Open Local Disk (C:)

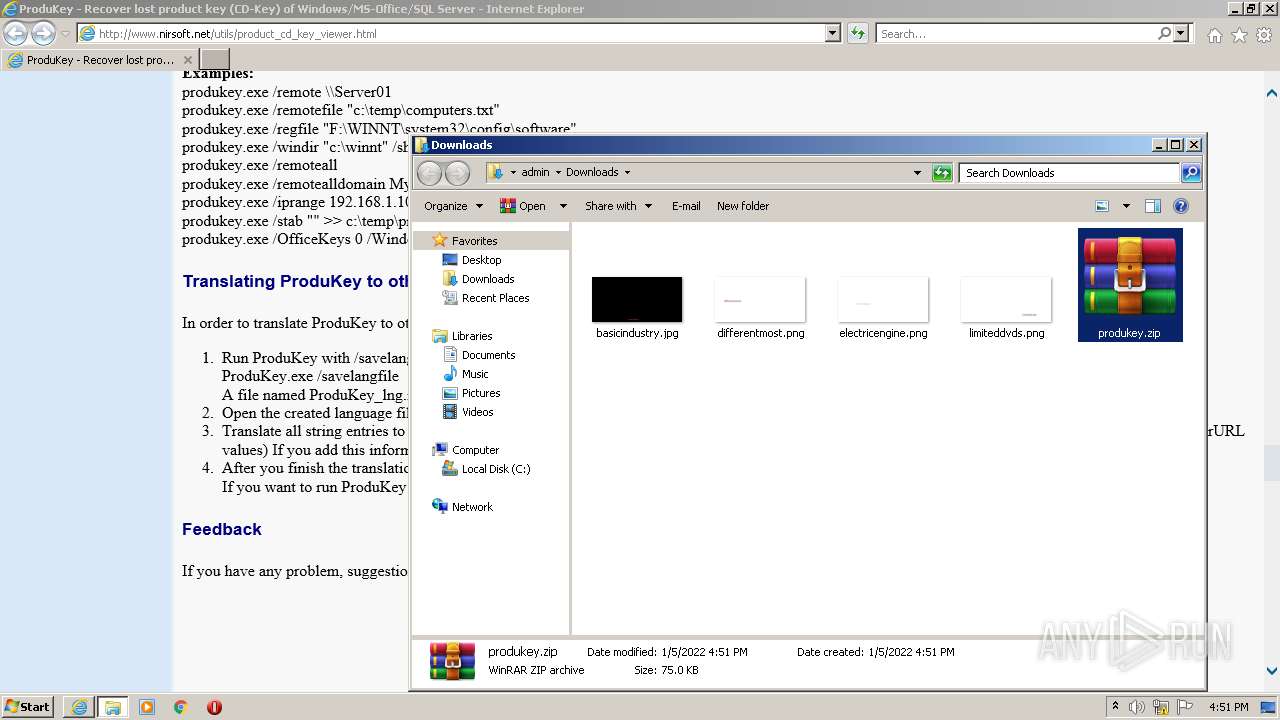(496, 469)
